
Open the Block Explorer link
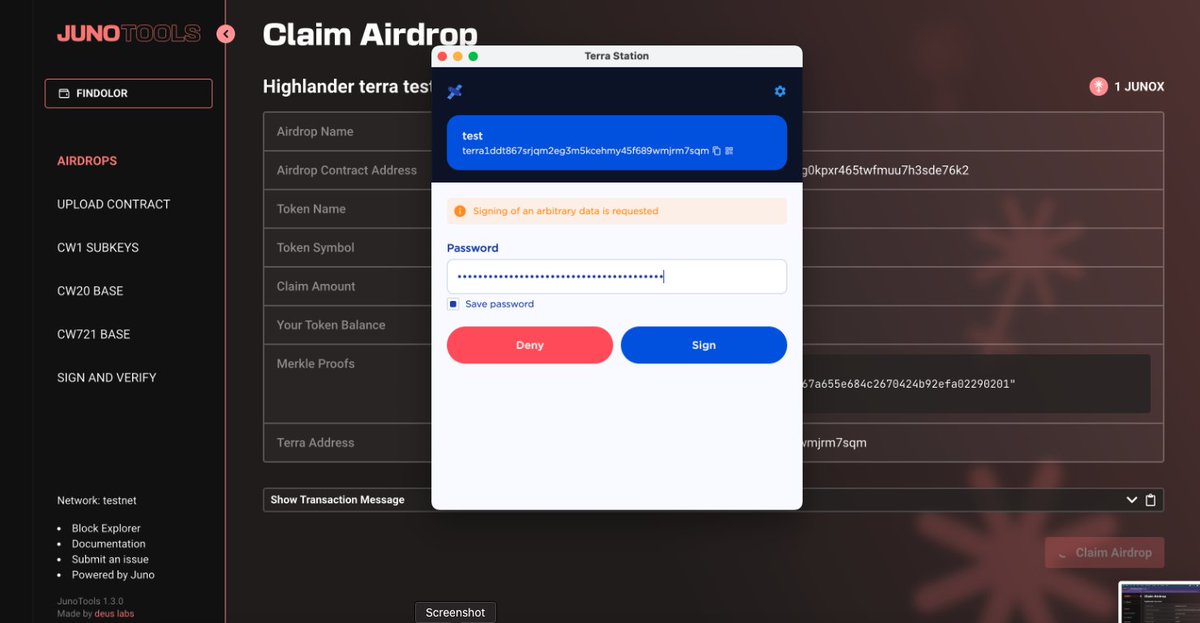[x=106, y=528]
